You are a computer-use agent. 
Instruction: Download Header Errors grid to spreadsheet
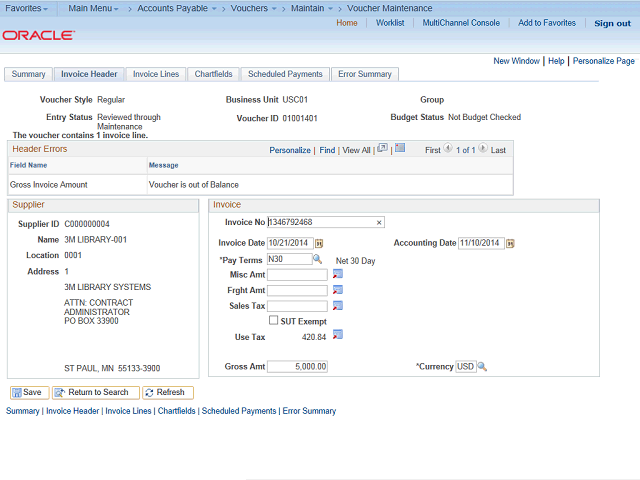[x=400, y=148]
